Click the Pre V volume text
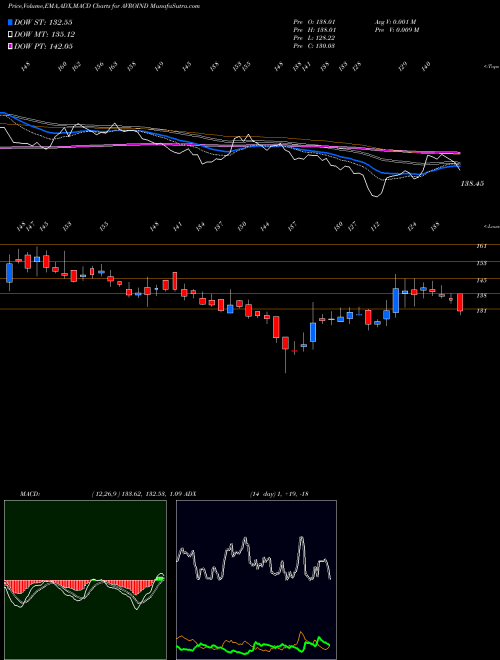The height and width of the screenshot is (660, 500). tap(396, 29)
